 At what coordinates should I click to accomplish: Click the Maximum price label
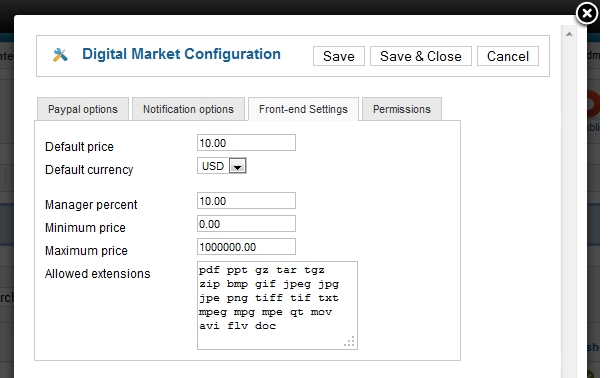[86, 251]
